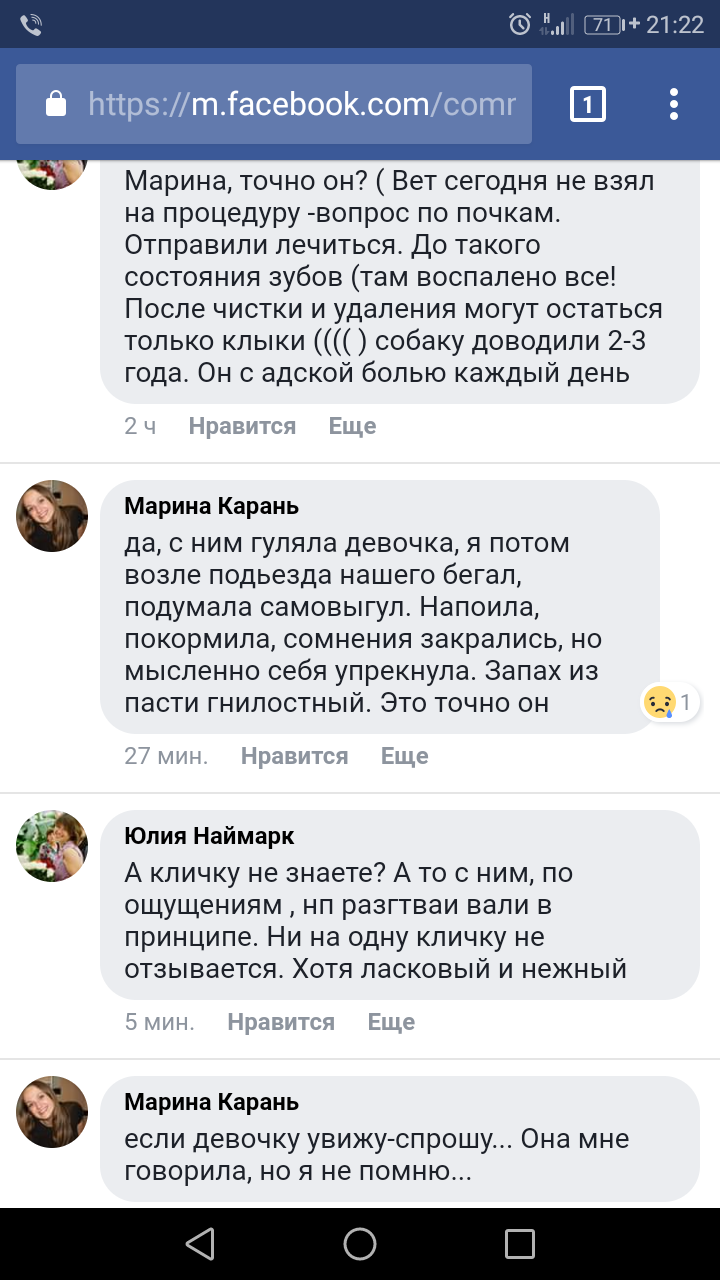
Task: Like the comment posted 2 hours ago
Action: tap(242, 426)
